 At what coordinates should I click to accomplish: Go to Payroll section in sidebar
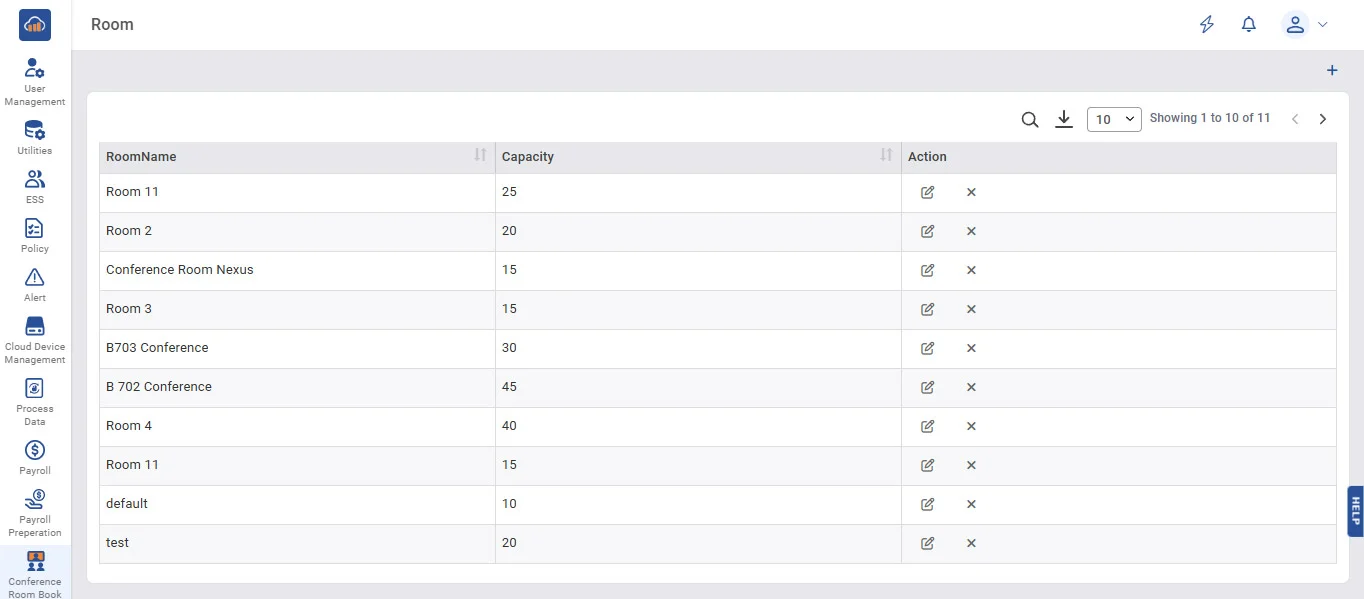coord(35,457)
